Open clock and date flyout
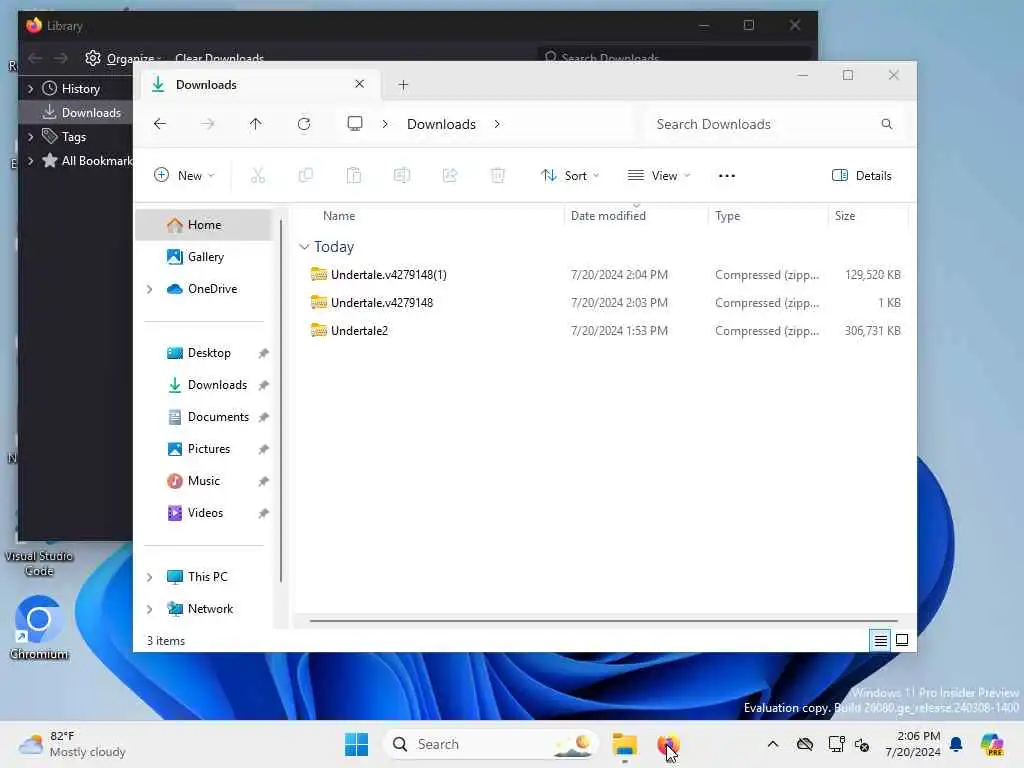 (912, 744)
